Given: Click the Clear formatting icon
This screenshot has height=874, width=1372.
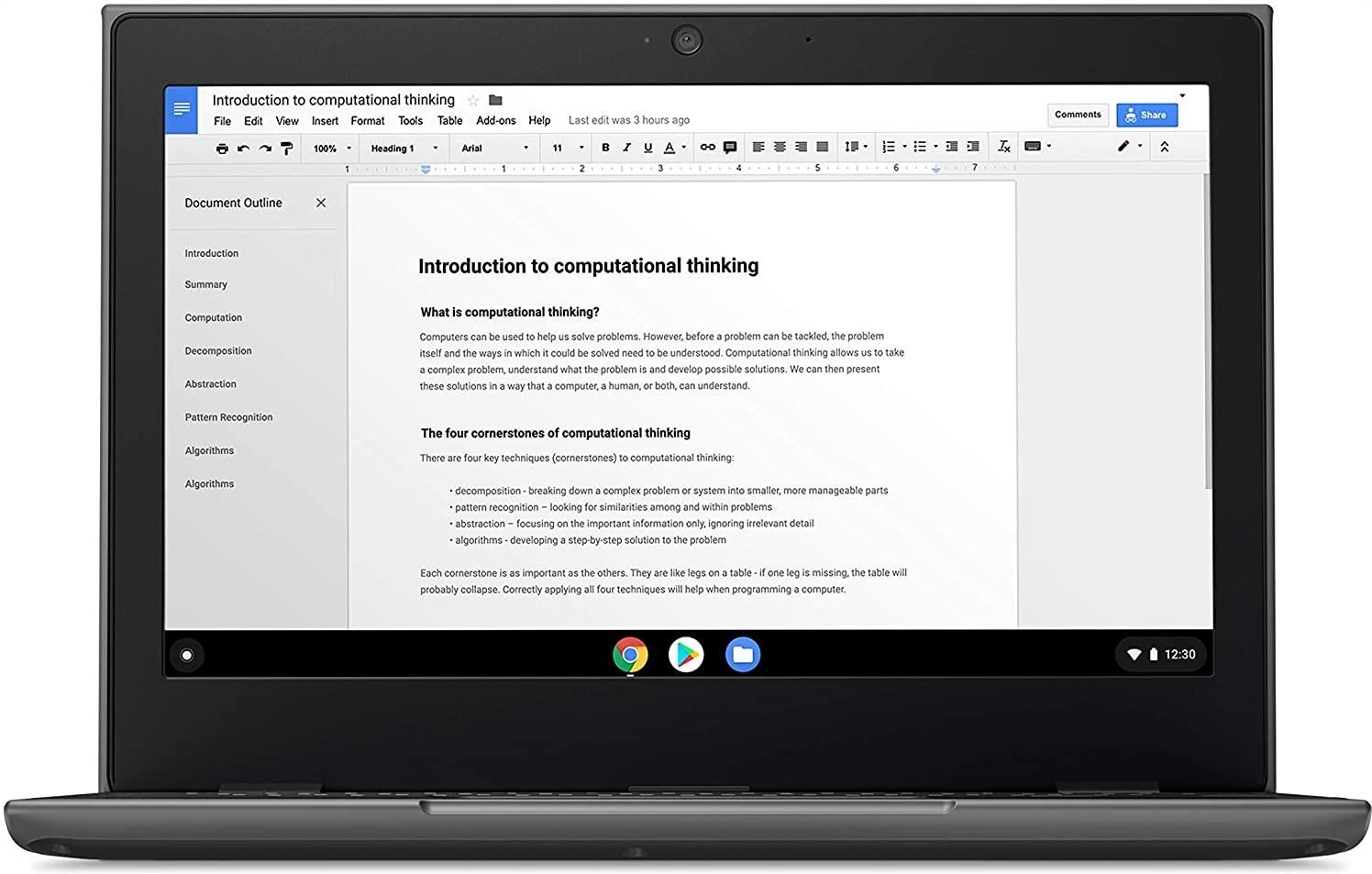Looking at the screenshot, I should 1003,147.
